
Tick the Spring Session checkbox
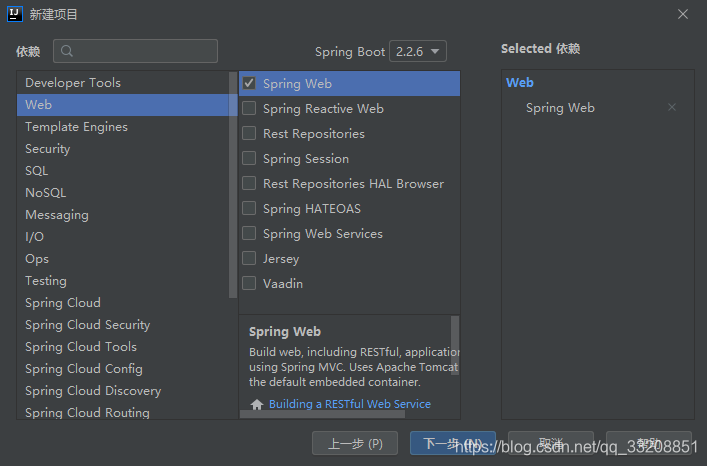pos(249,158)
